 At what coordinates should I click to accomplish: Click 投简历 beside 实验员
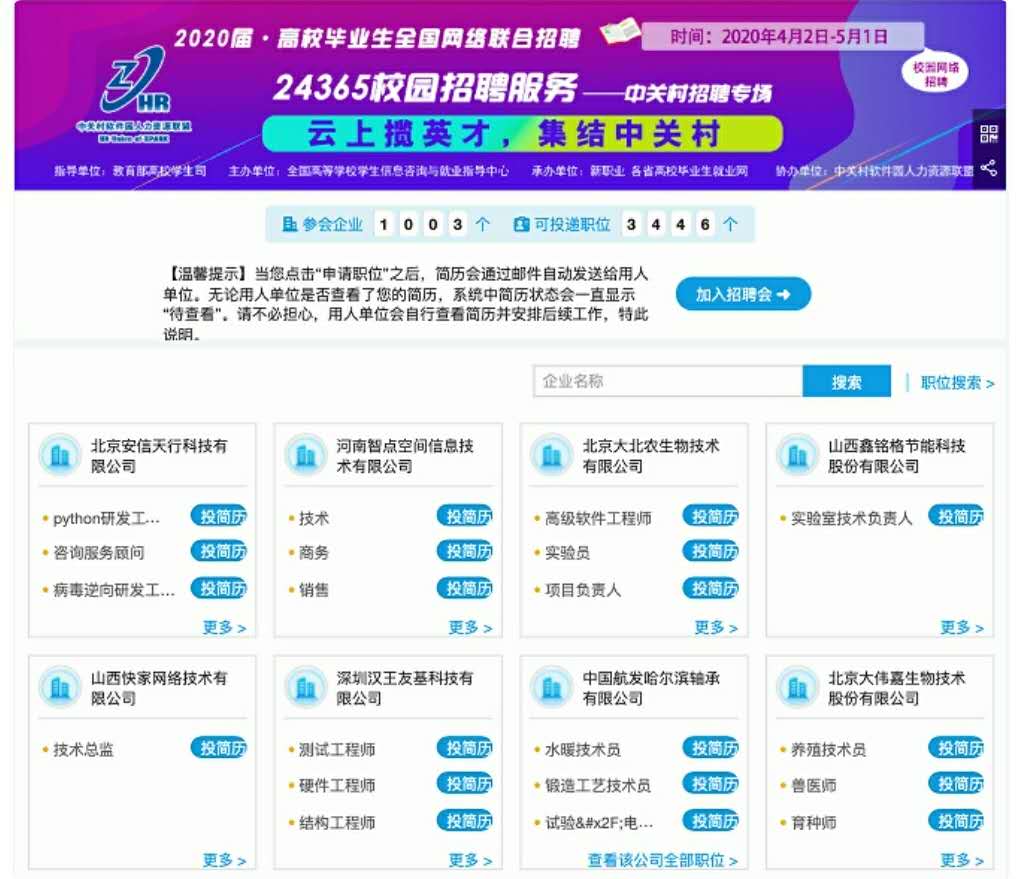[x=711, y=552]
